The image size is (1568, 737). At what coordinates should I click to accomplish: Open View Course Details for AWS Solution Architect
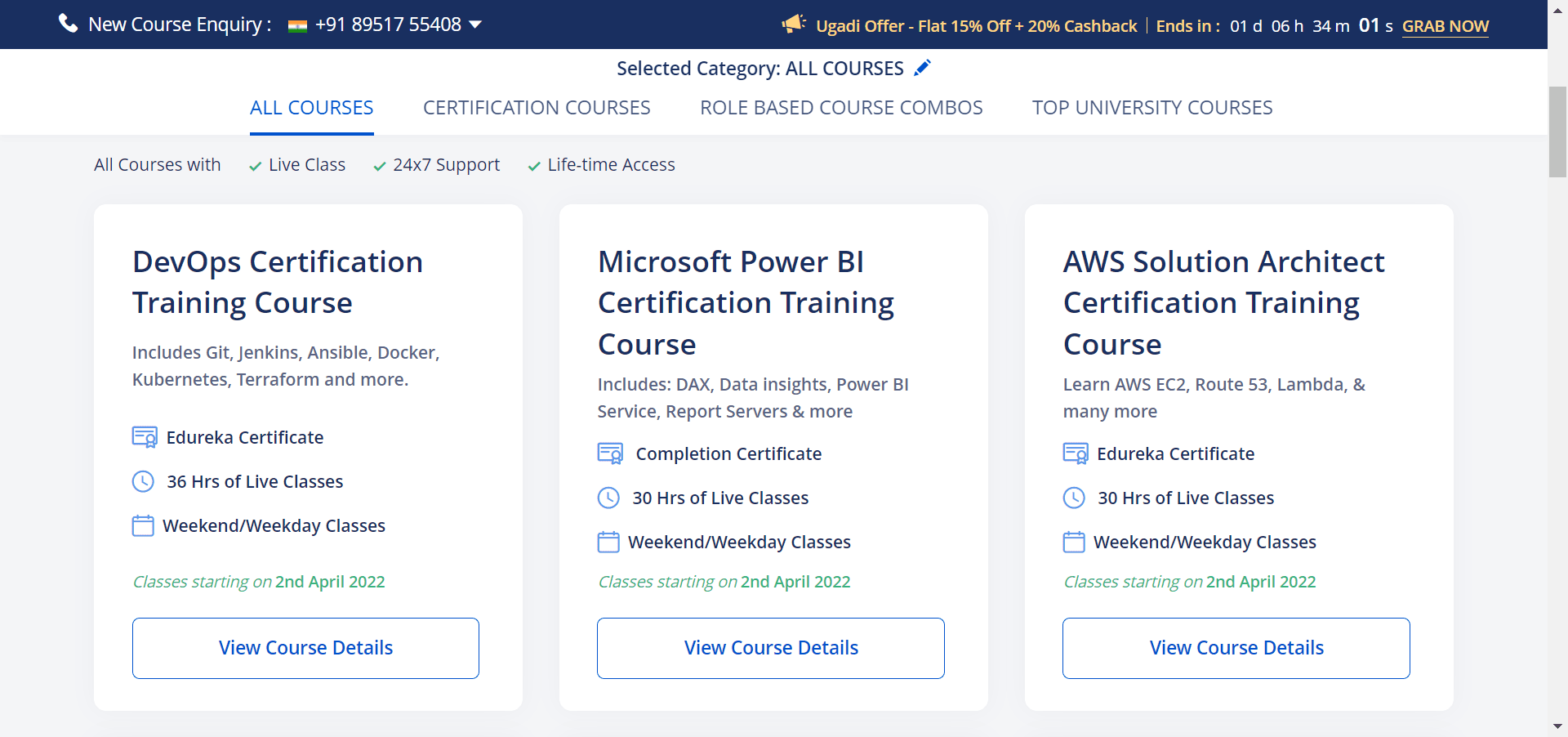(1236, 648)
